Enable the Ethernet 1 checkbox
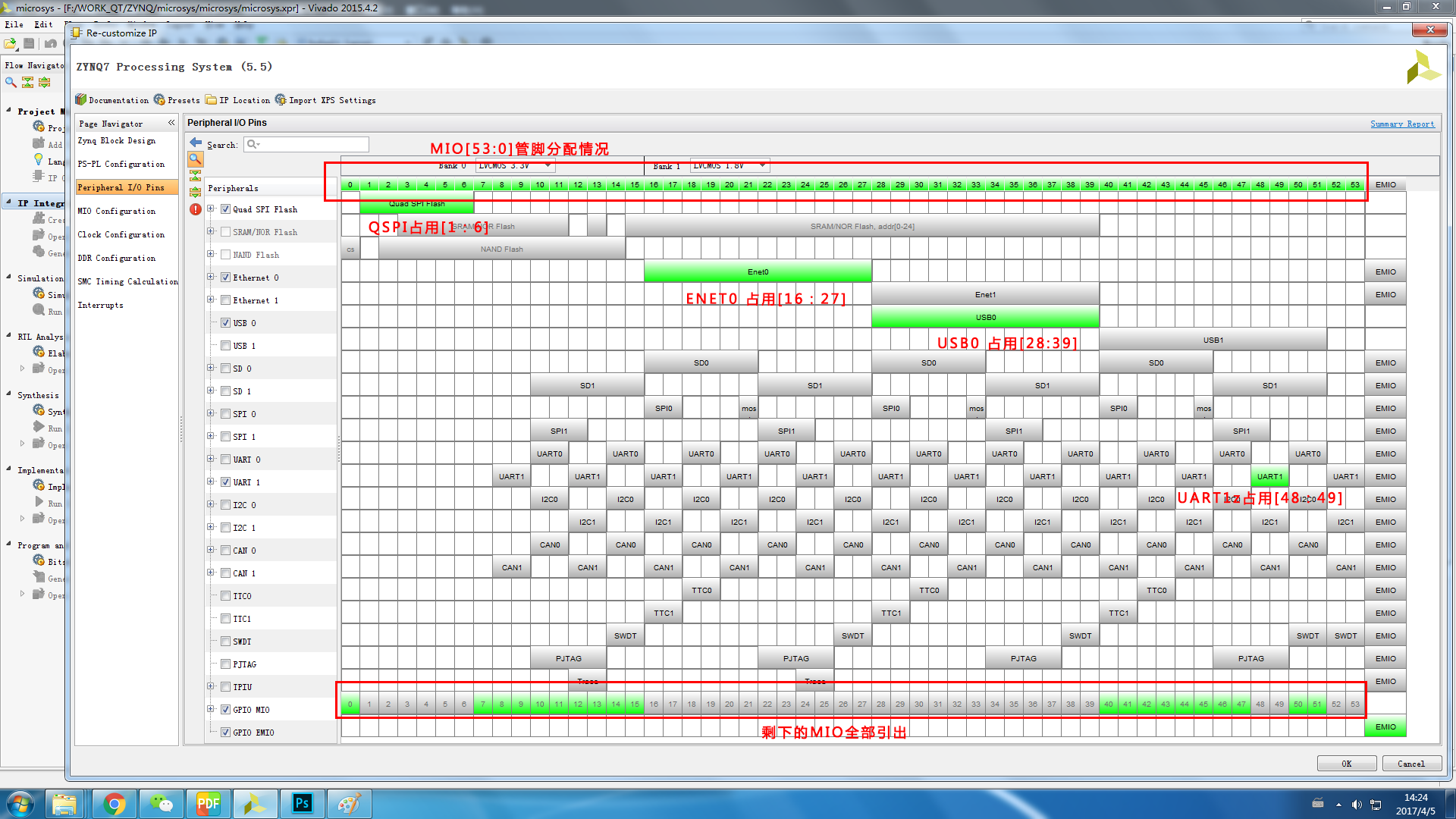 coord(225,300)
